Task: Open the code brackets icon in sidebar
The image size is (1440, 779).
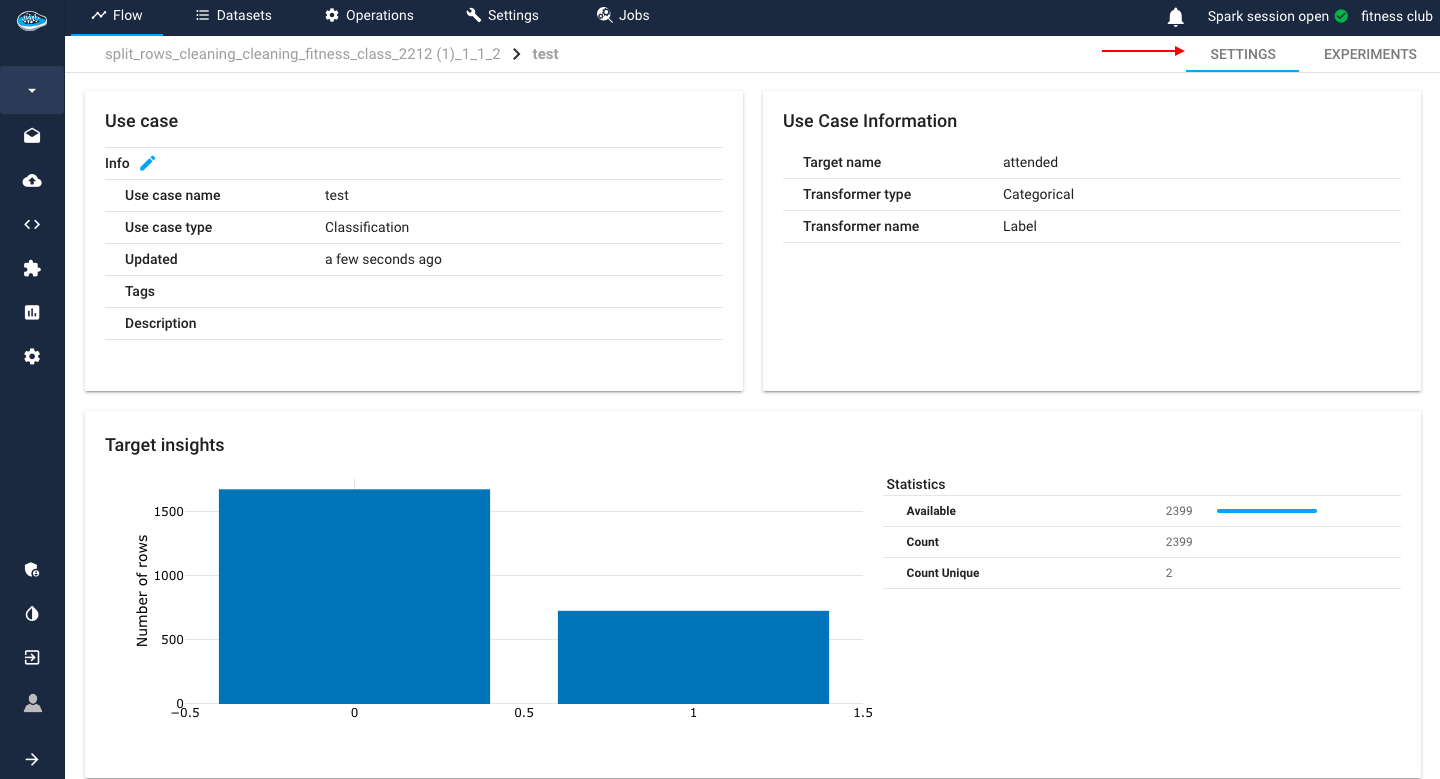Action: tap(32, 224)
